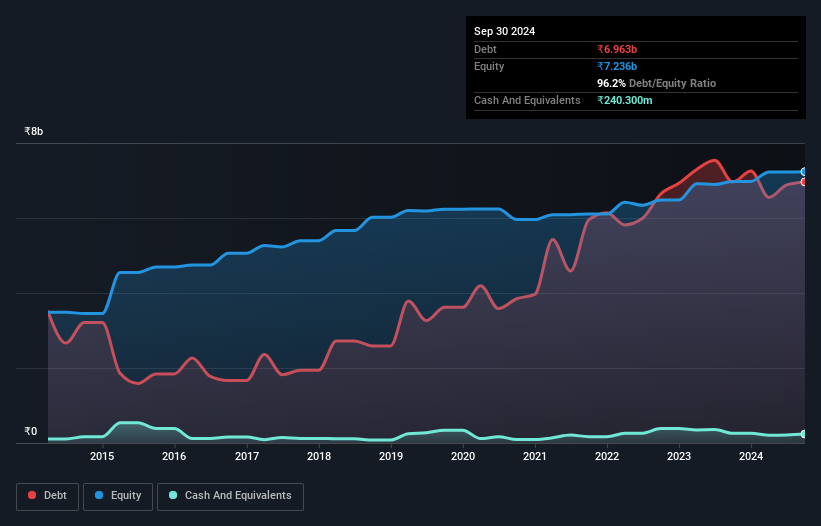This screenshot has width=821, height=526.
Task: Toggle the Equity series legend button
Action: pos(118,496)
